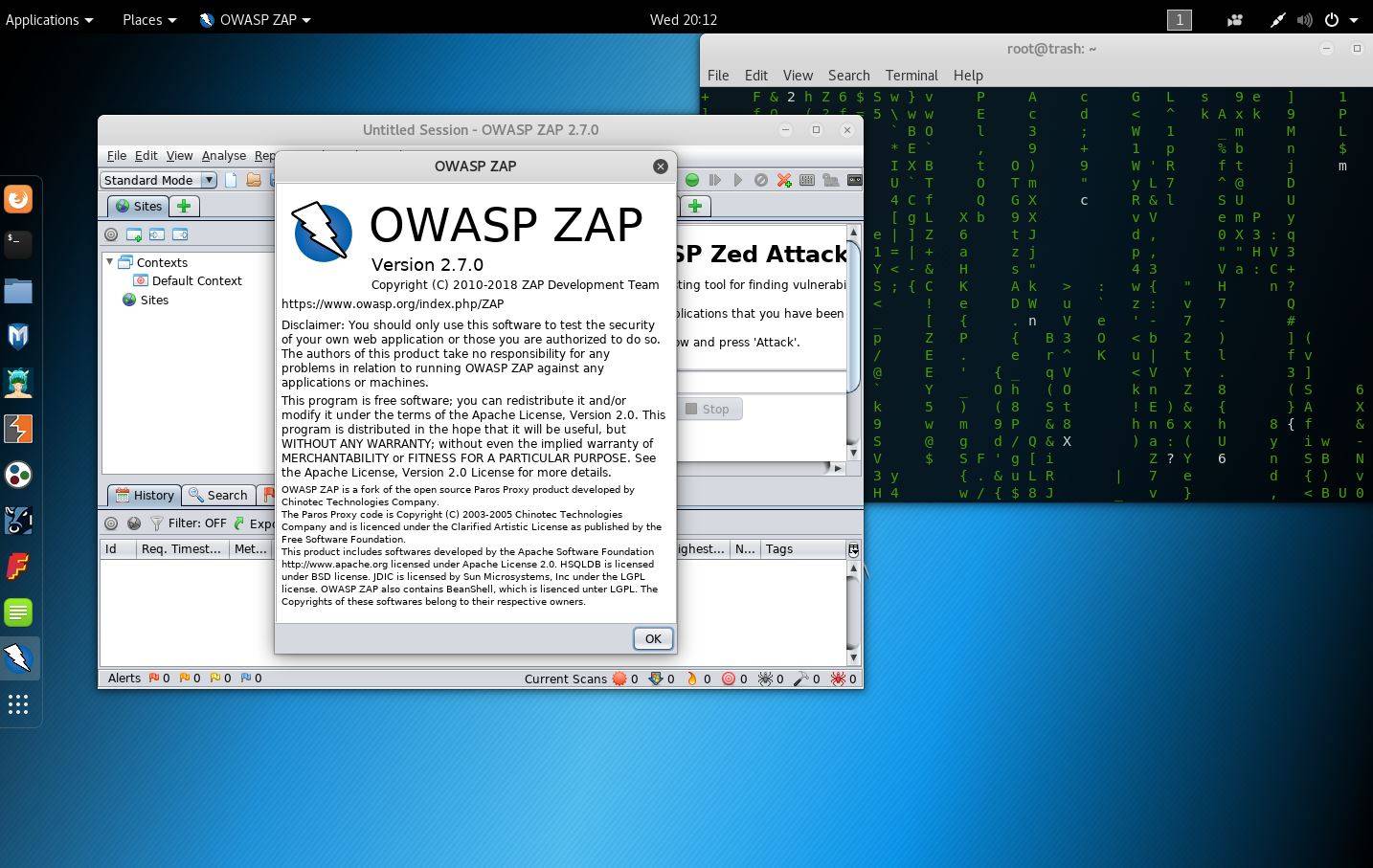Open the OWASP ZAP app menu in top bar
The width and height of the screenshot is (1373, 868).
click(x=255, y=19)
